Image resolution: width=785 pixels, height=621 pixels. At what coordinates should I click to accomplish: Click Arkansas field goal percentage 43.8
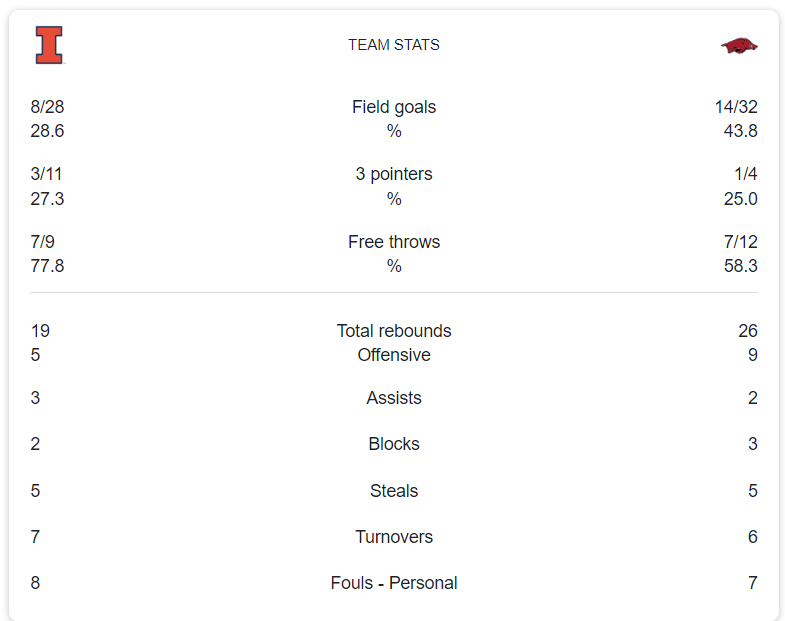pyautogui.click(x=740, y=131)
